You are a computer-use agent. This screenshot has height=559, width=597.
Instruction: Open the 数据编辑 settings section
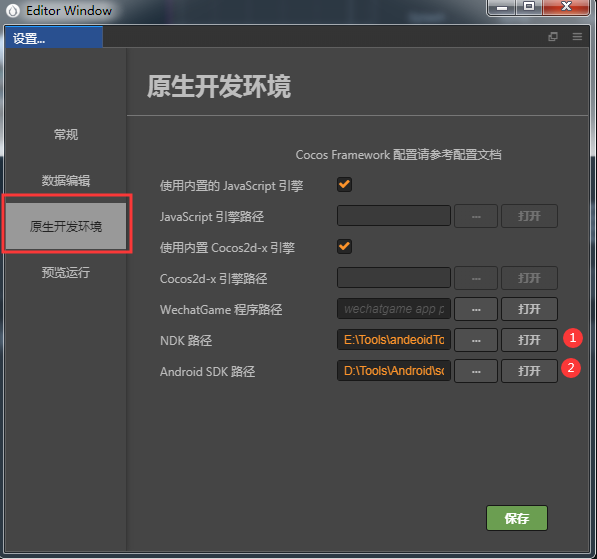(65, 180)
